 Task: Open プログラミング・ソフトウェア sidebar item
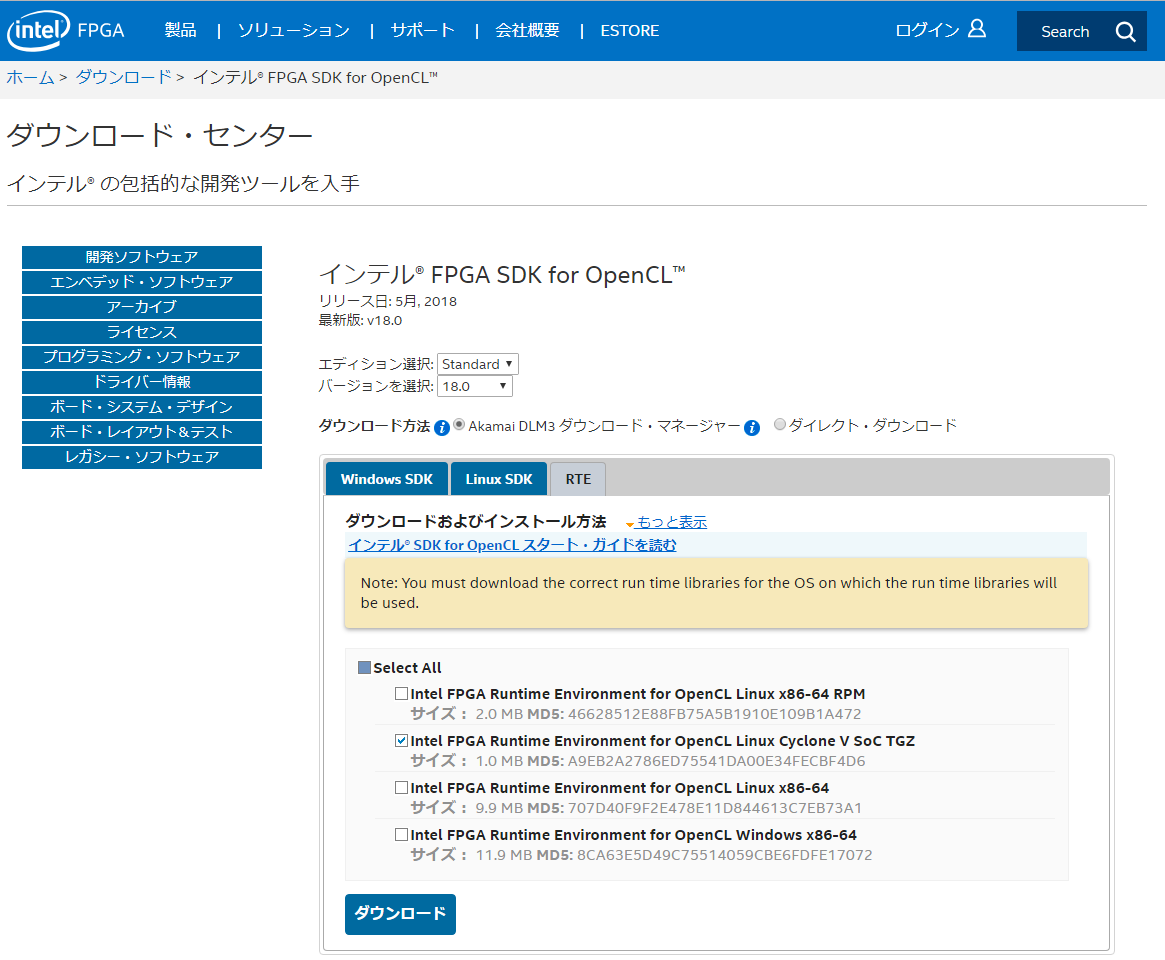click(142, 357)
